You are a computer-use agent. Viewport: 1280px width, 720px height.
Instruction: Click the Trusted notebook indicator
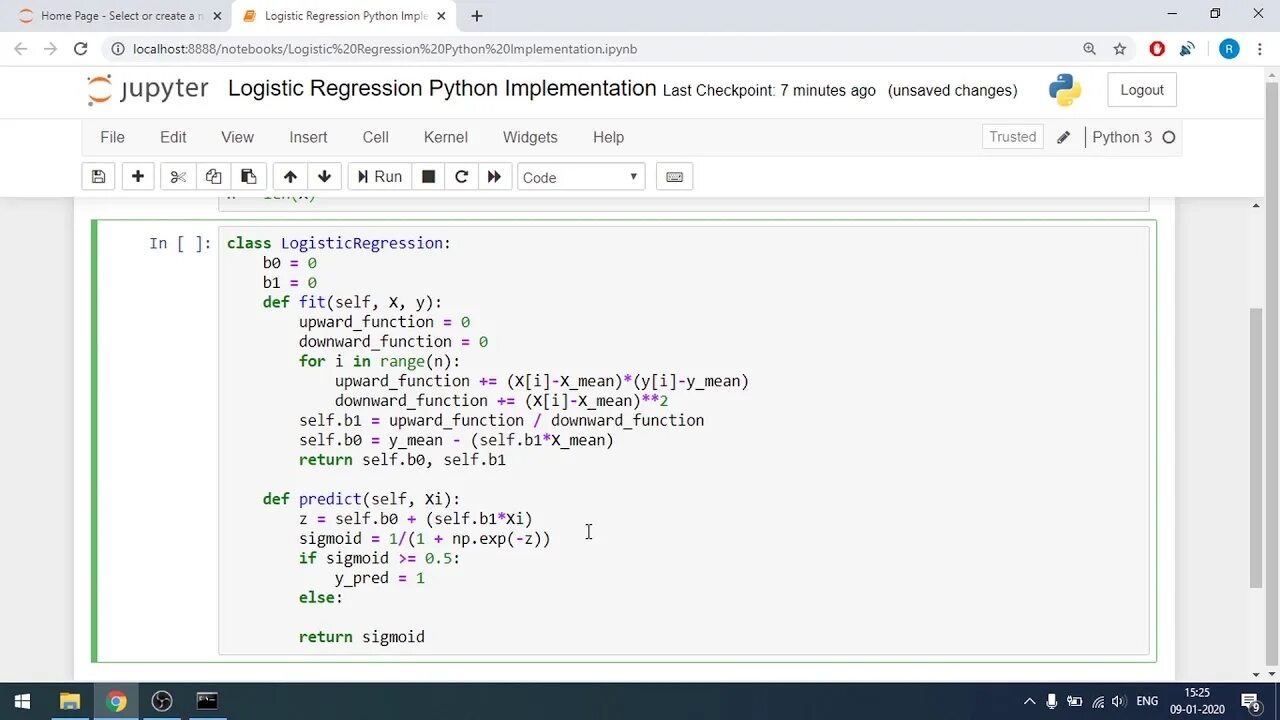1013,137
